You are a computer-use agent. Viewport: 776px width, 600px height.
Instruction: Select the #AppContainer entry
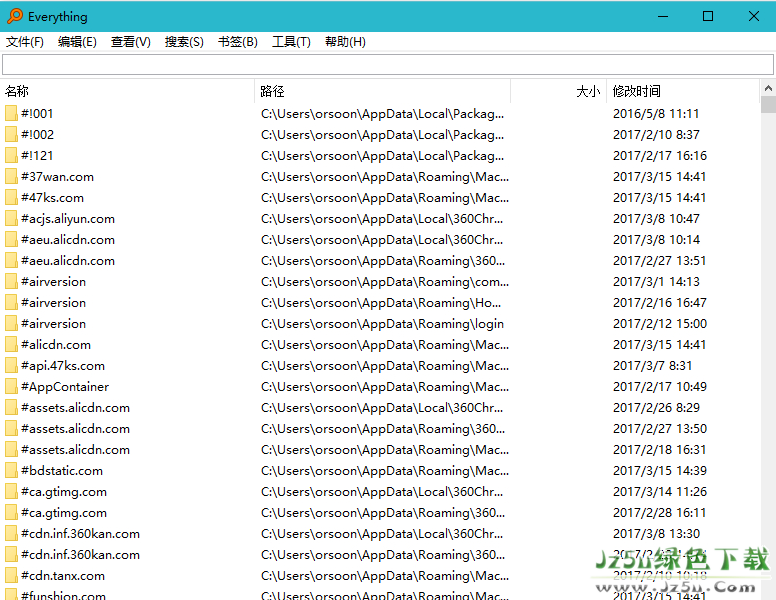(65, 387)
